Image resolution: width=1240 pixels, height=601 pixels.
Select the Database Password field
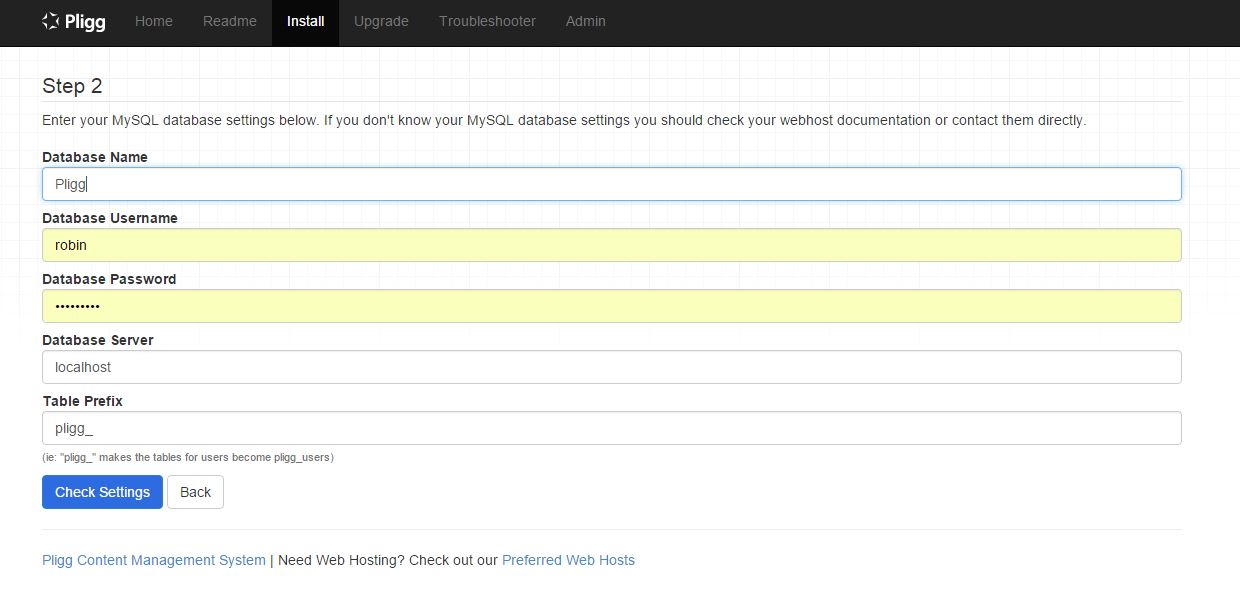[612, 306]
